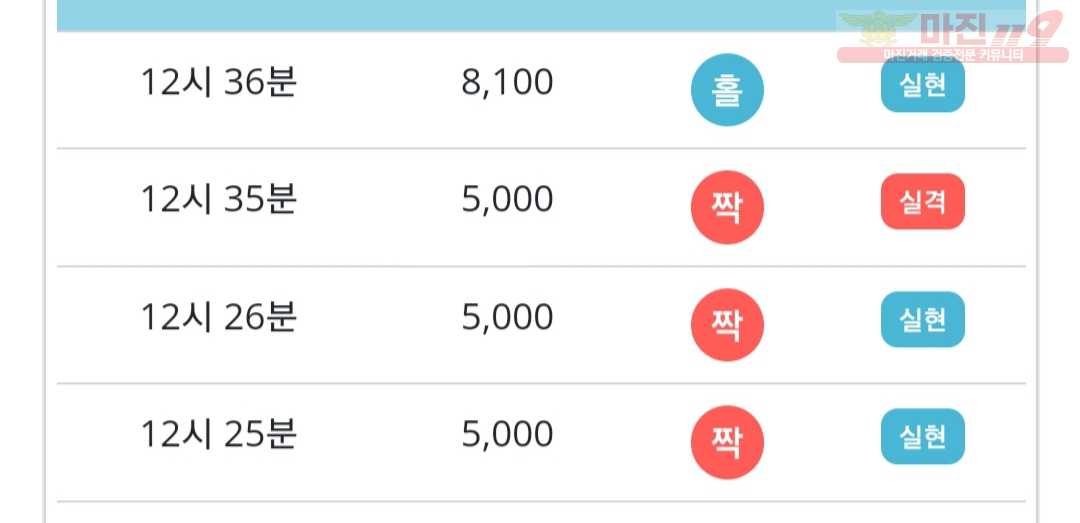Select the 12시 25분 time entry
The image size is (1080, 523).
point(218,434)
